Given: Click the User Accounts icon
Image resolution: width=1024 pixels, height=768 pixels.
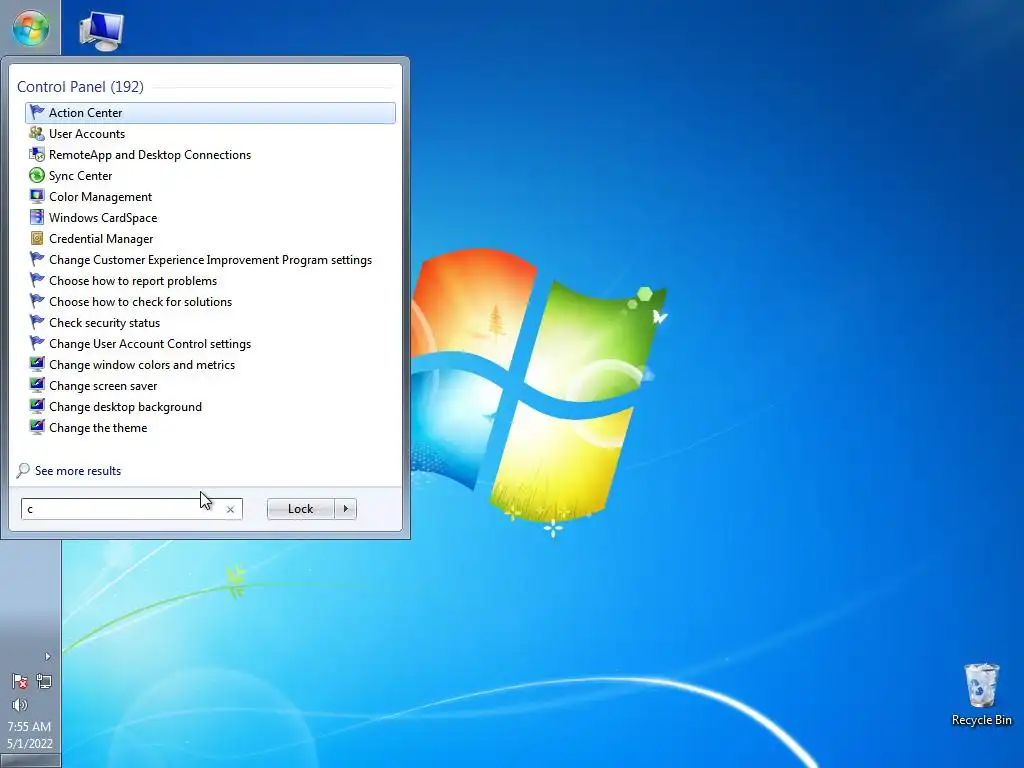Looking at the screenshot, I should coord(37,133).
